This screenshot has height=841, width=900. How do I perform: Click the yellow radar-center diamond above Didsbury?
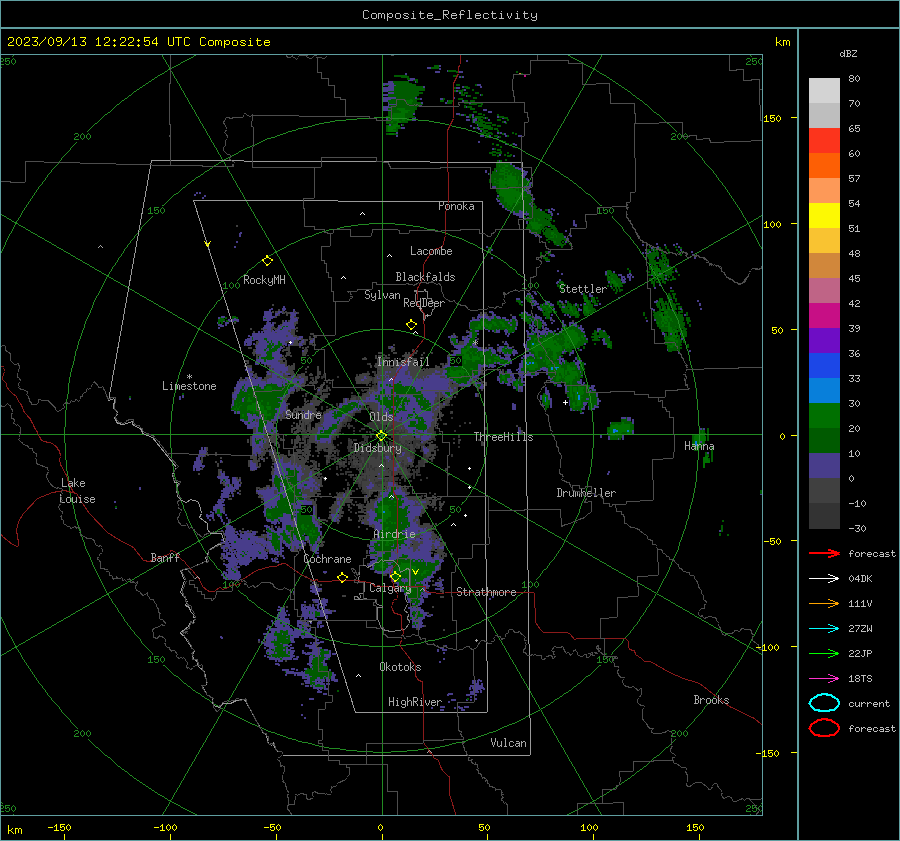tap(381, 436)
